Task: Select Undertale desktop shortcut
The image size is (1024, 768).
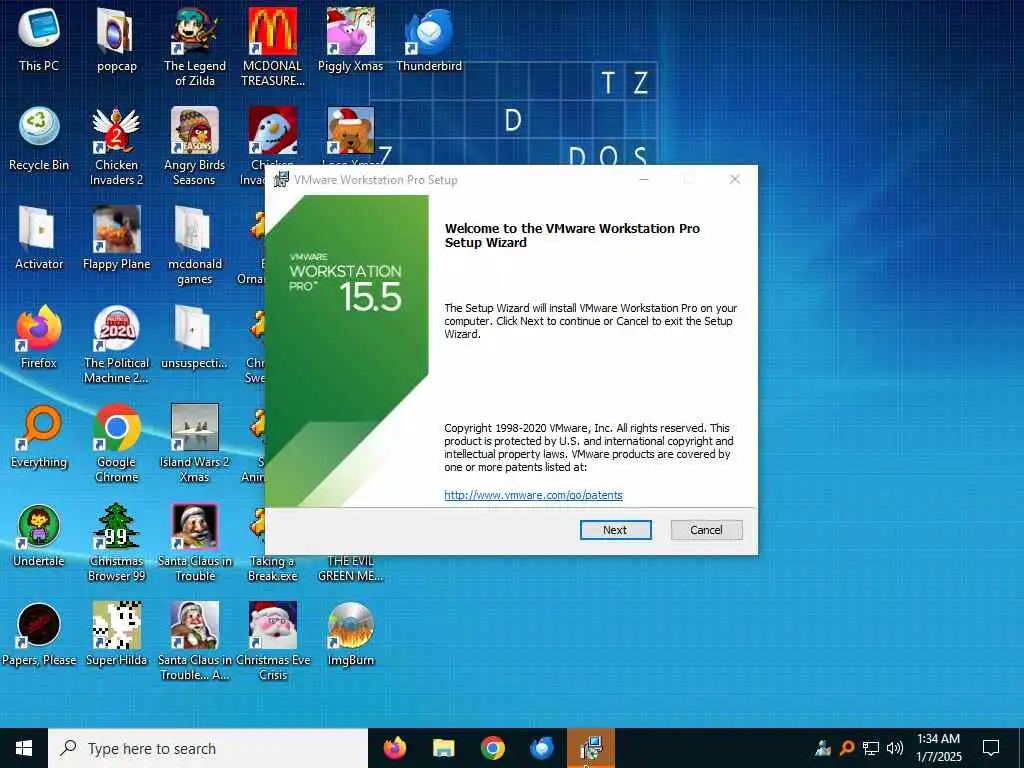Action: point(39,536)
